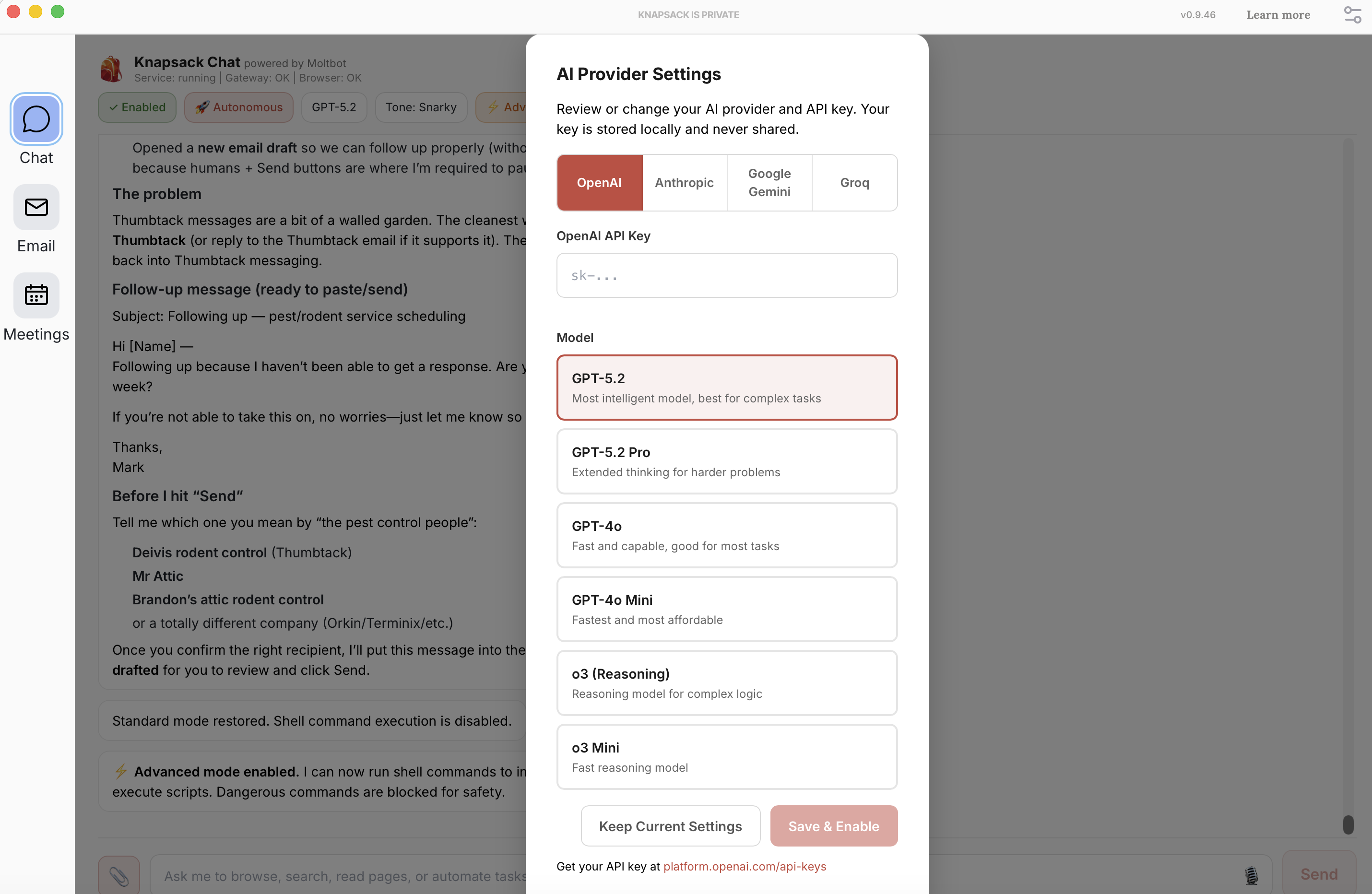Open the settings sliders icon top right
This screenshot has height=894, width=1372.
coord(1352,14)
